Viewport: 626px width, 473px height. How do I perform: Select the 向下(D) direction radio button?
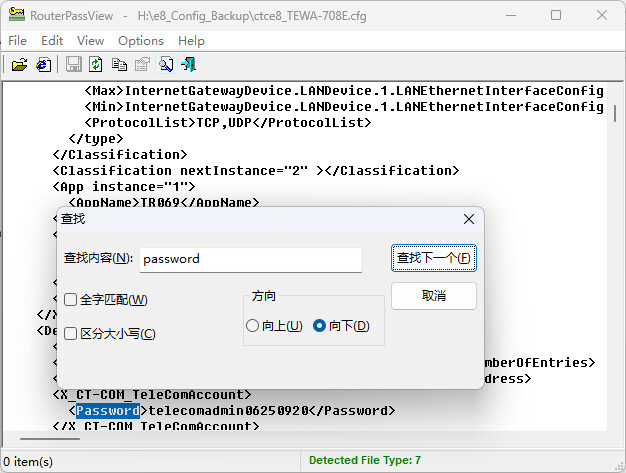[x=319, y=326]
